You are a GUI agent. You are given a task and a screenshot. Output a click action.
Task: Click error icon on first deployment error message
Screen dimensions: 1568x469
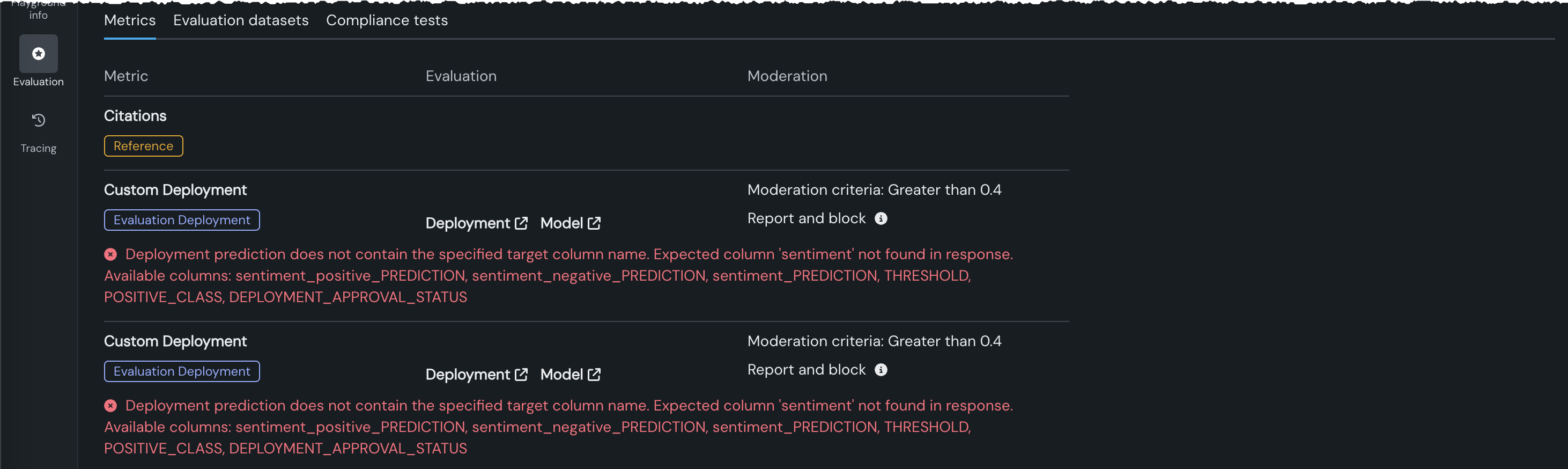click(110, 254)
